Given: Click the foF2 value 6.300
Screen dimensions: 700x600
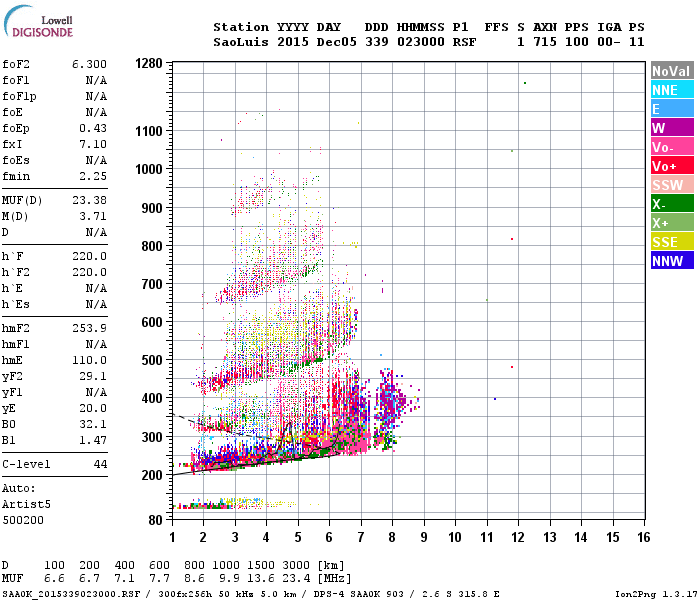Looking at the screenshot, I should (89, 64).
